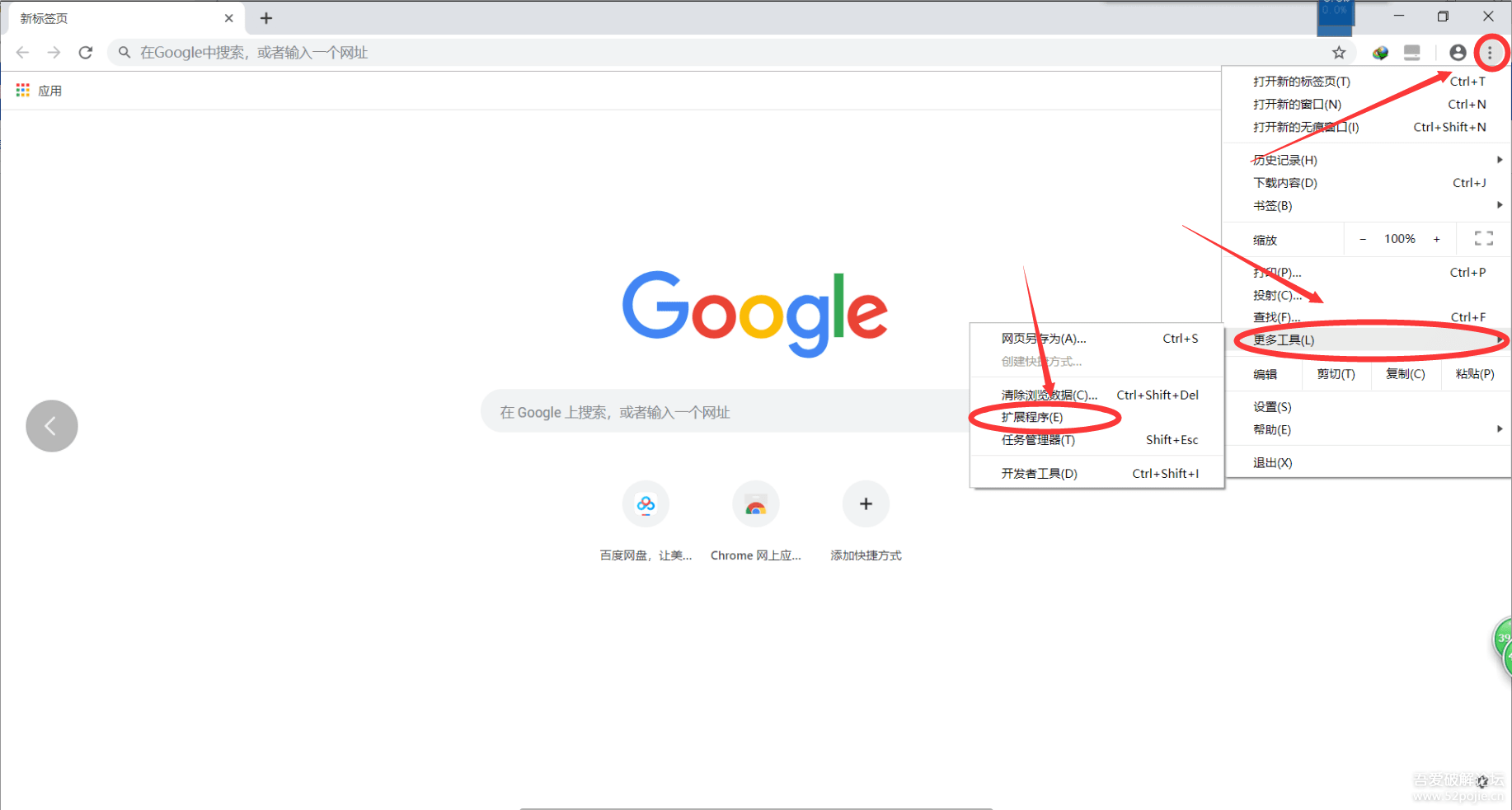Open the 百度网盘 shortcut tile
1512x810 pixels.
646,521
